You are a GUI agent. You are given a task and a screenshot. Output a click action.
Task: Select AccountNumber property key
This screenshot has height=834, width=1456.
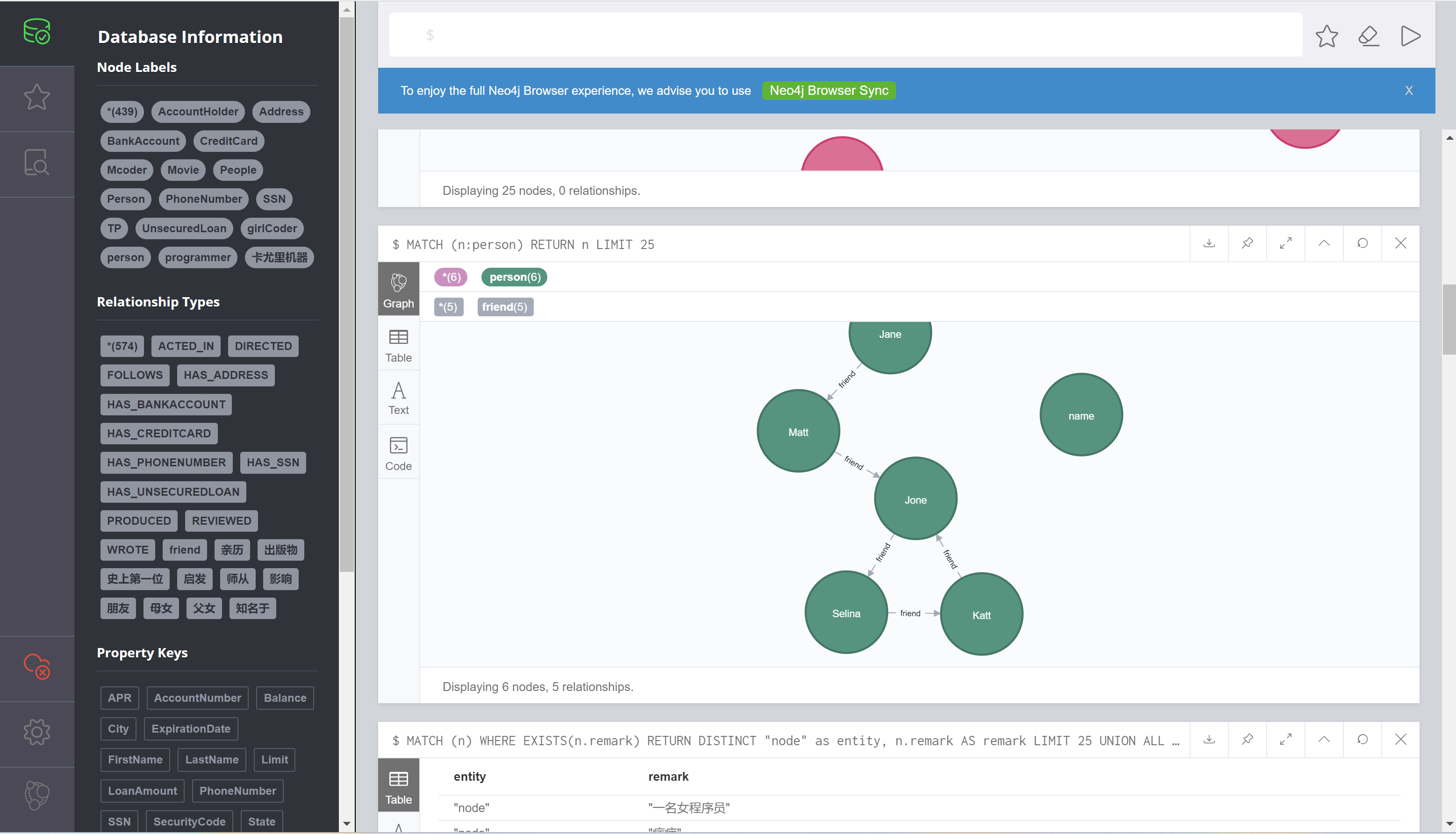(x=198, y=698)
